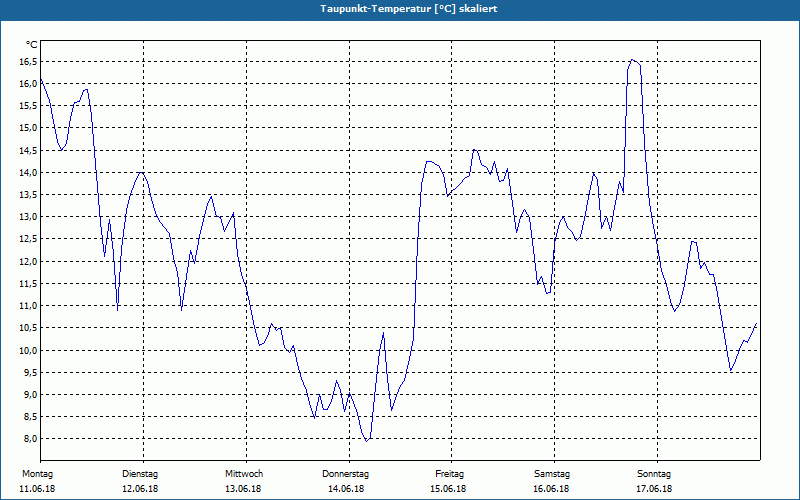The image size is (800, 500).
Task: Click the Mittwoch day label
Action: [x=244, y=474]
